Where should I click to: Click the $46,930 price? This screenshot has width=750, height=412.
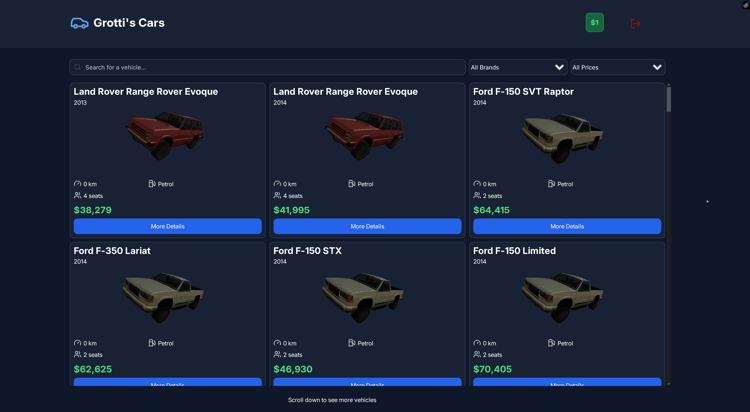293,369
